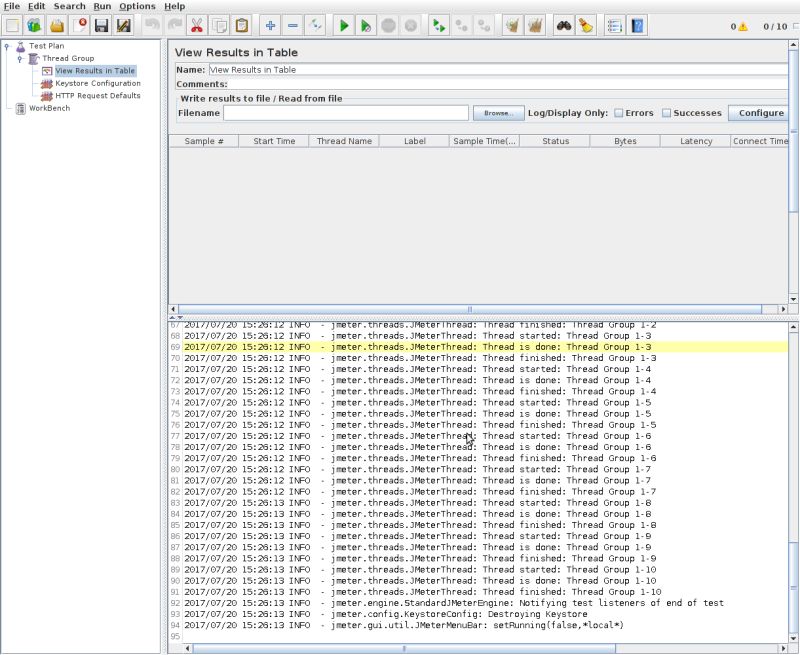
Task: Select View Results in Table tree node
Action: pos(95,70)
